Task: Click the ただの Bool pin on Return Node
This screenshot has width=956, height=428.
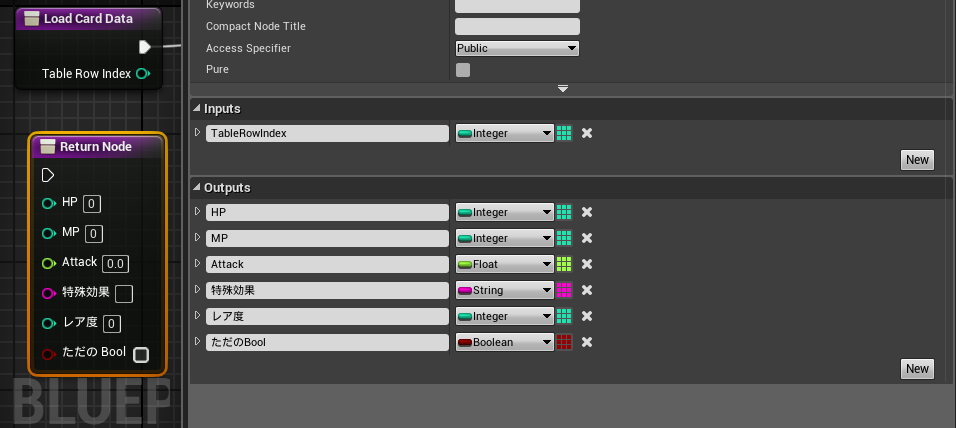Action: point(49,354)
